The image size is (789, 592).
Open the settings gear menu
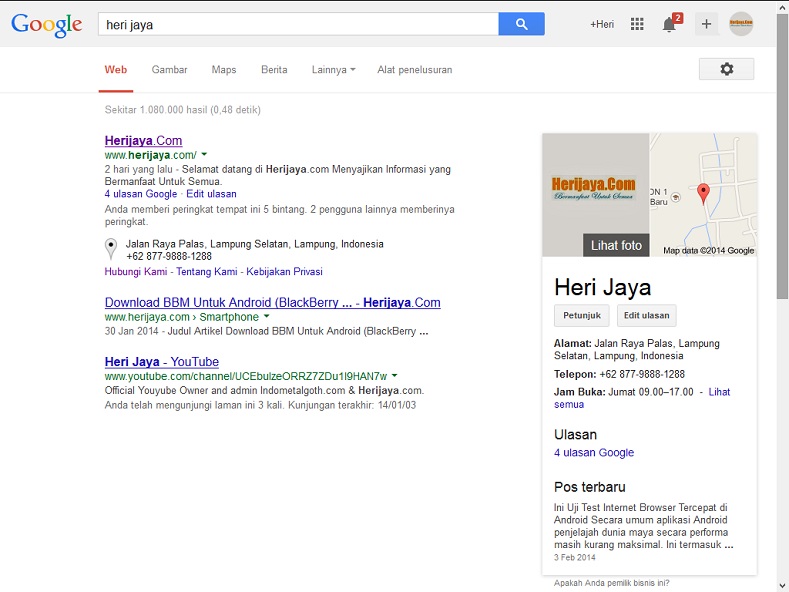(726, 69)
